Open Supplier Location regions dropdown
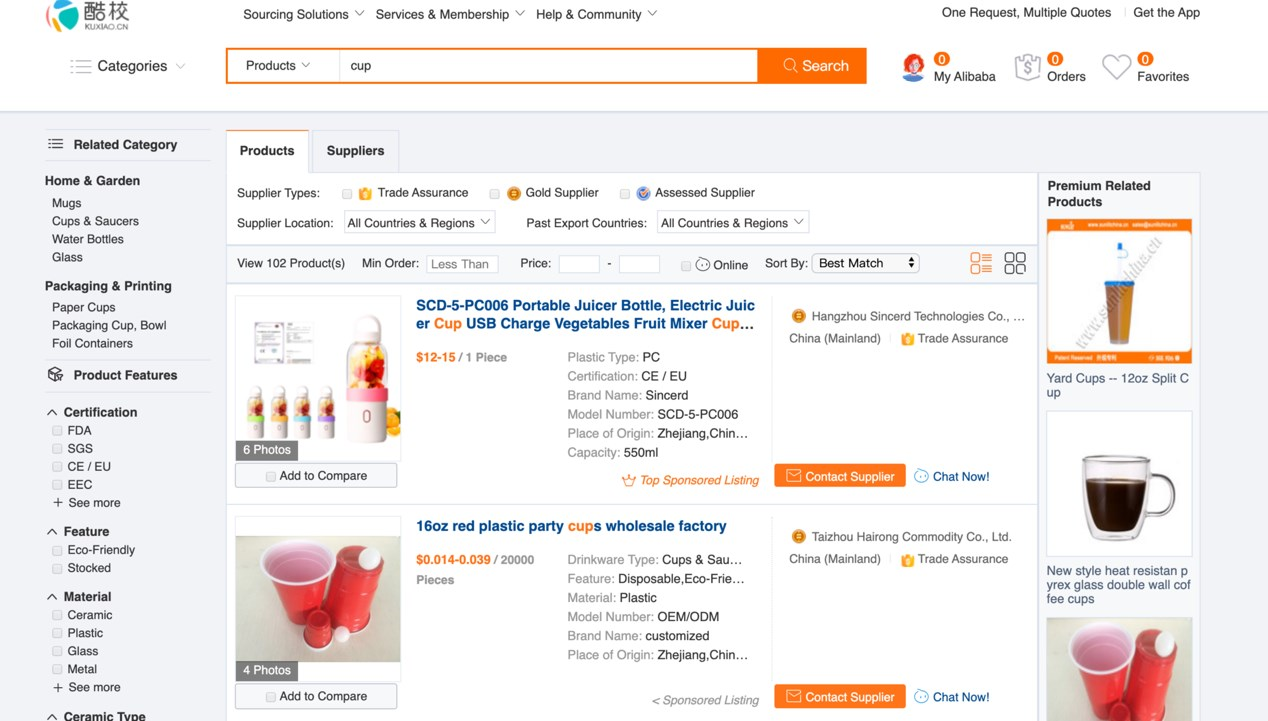1268x721 pixels. coord(419,223)
